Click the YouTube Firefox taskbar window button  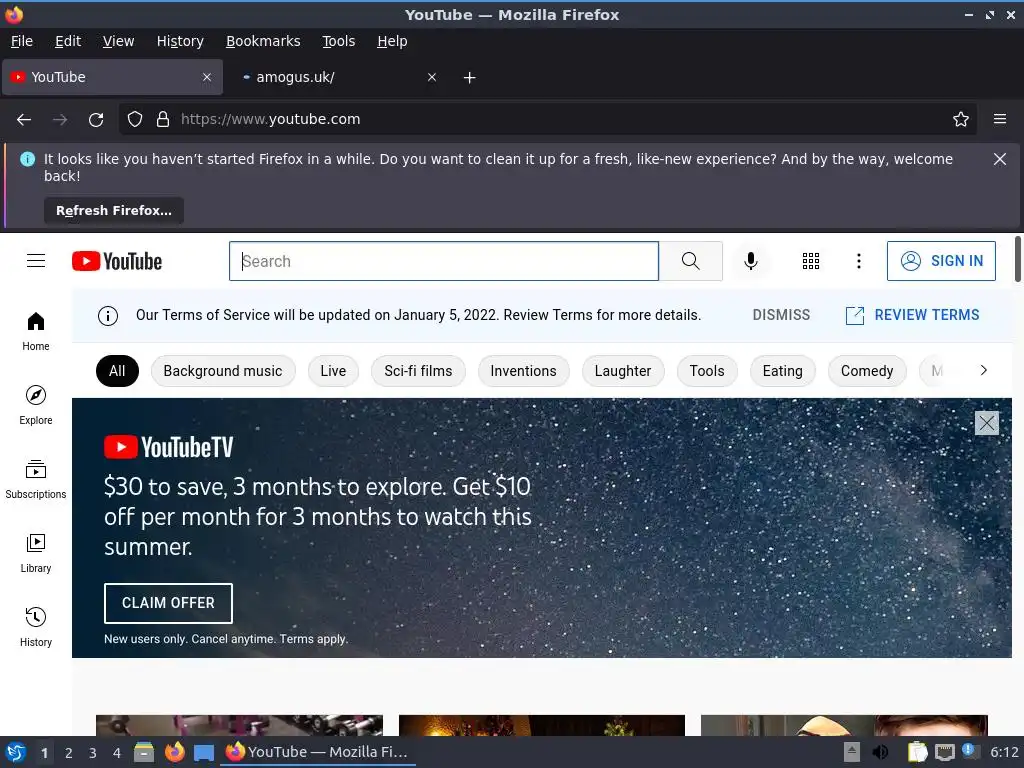(319, 752)
